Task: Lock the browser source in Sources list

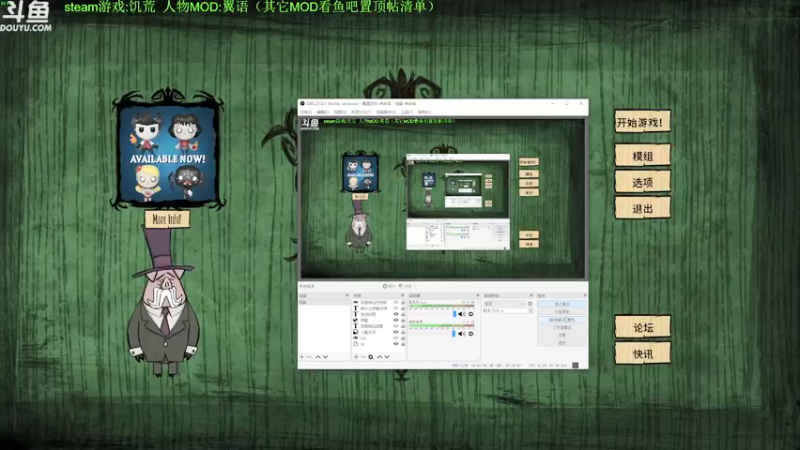Action: (x=403, y=320)
